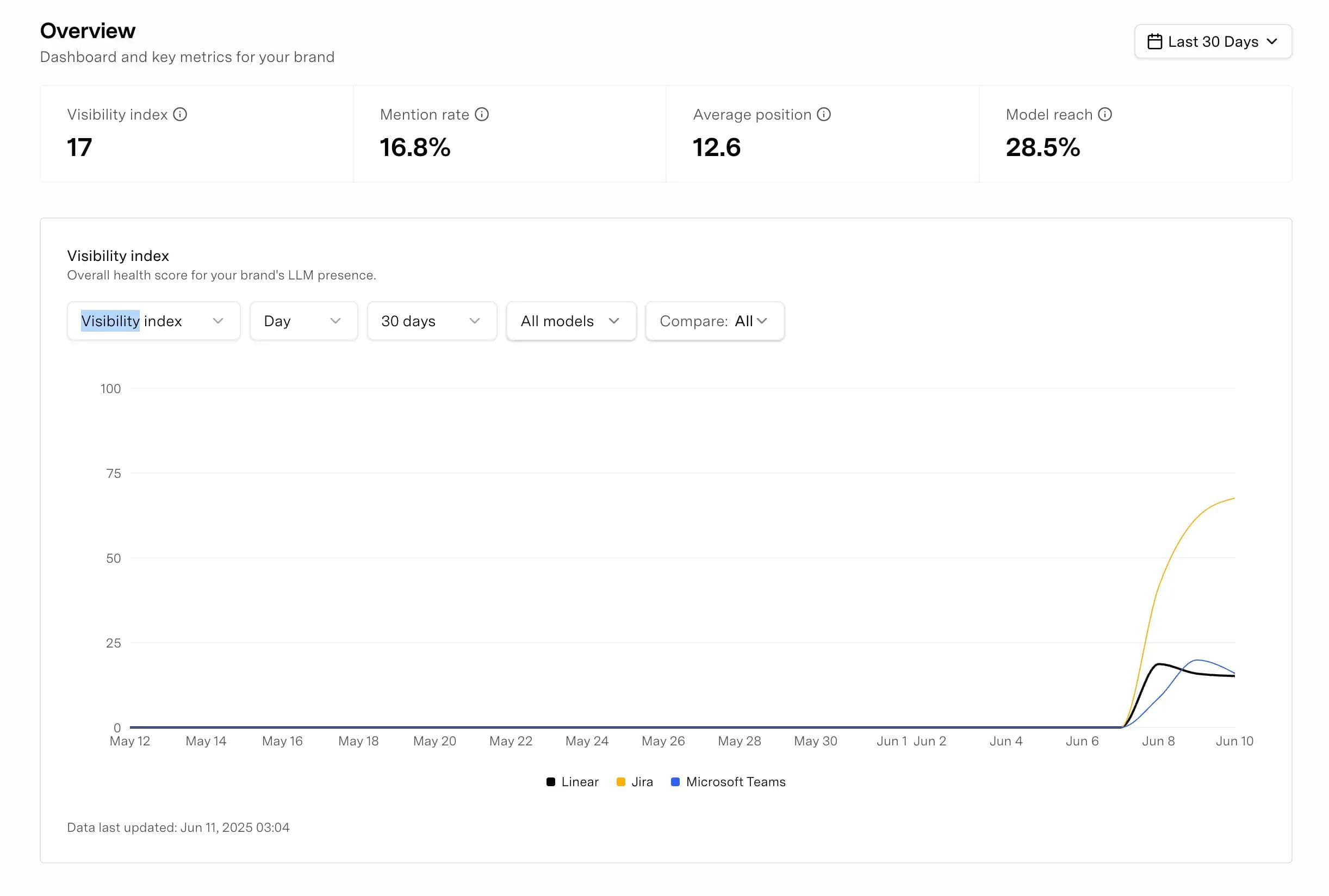Click the 17 Visibility index value
The image size is (1329, 896).
pos(79,147)
